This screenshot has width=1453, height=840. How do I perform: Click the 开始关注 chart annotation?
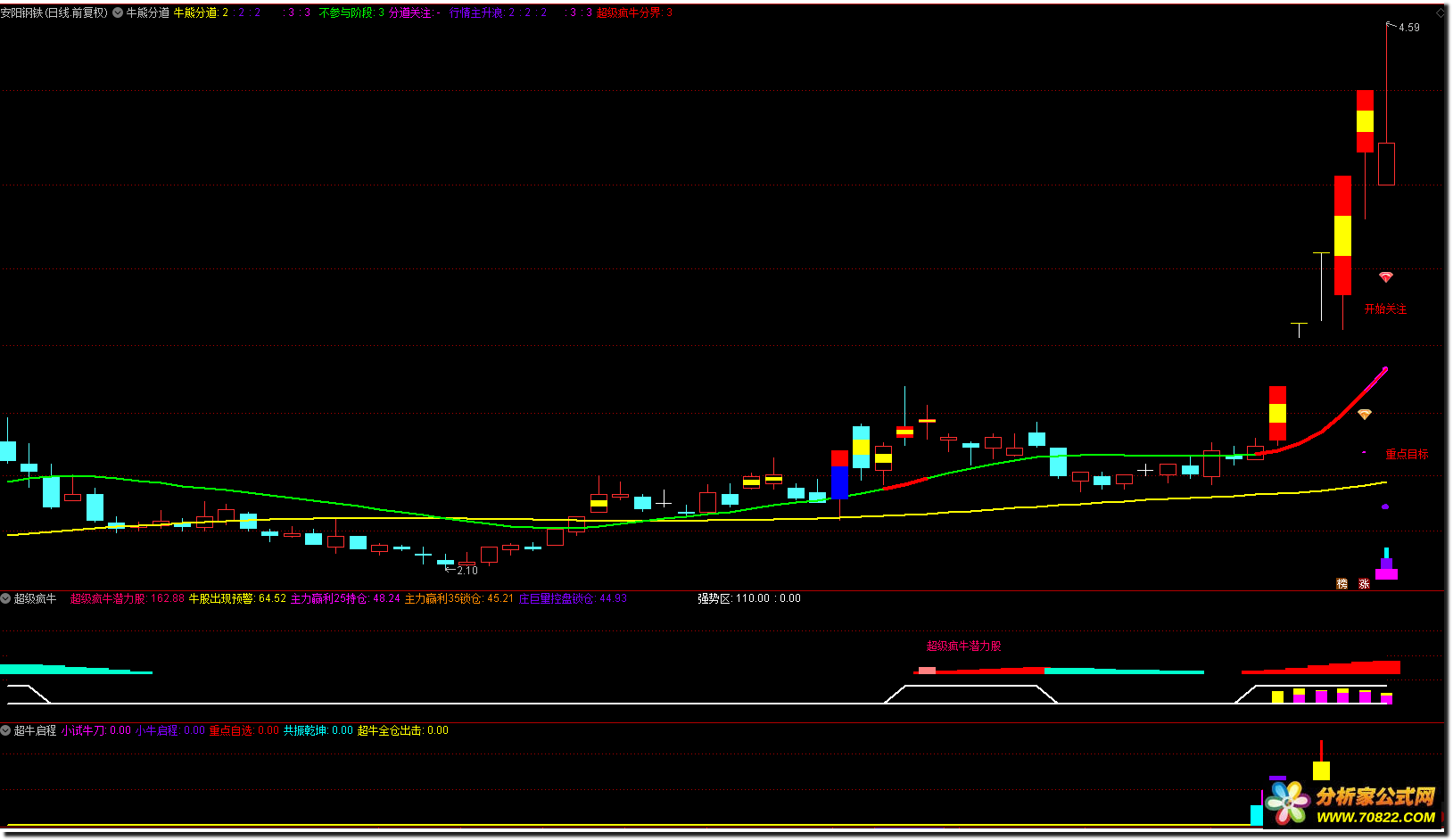[1385, 309]
